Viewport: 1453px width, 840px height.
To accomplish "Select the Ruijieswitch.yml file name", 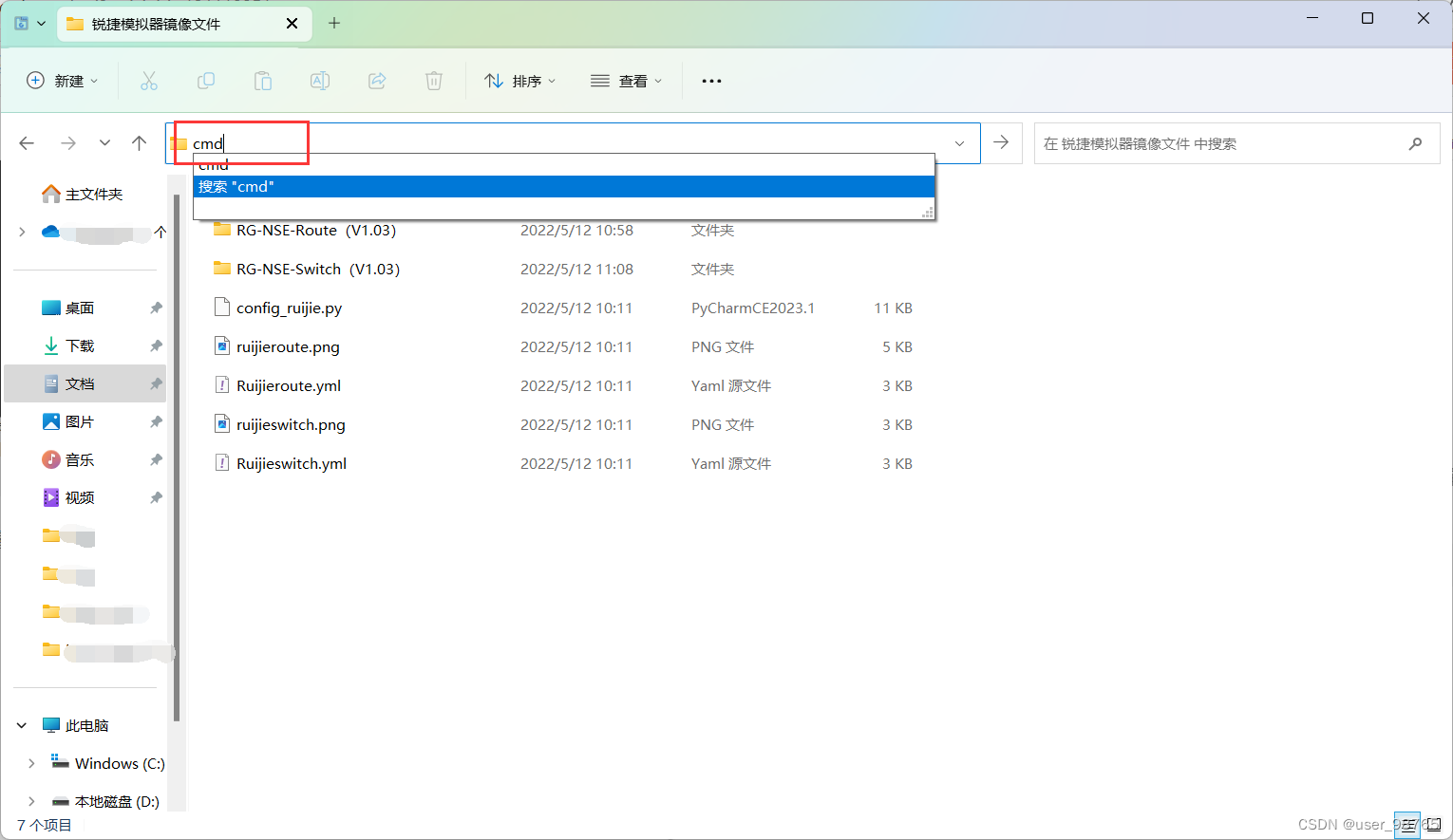I will point(292,463).
